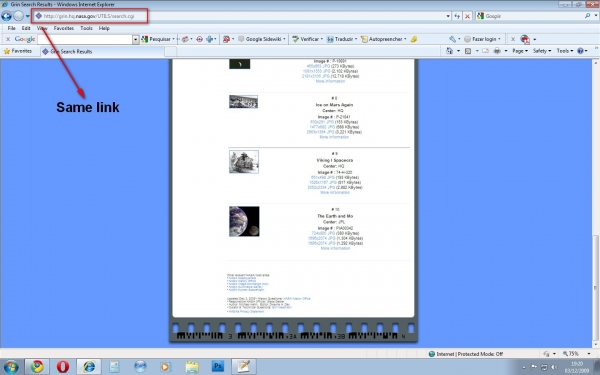Click More Information under The Earth and Moon
The width and height of the screenshot is (600, 375).
click(x=335, y=248)
